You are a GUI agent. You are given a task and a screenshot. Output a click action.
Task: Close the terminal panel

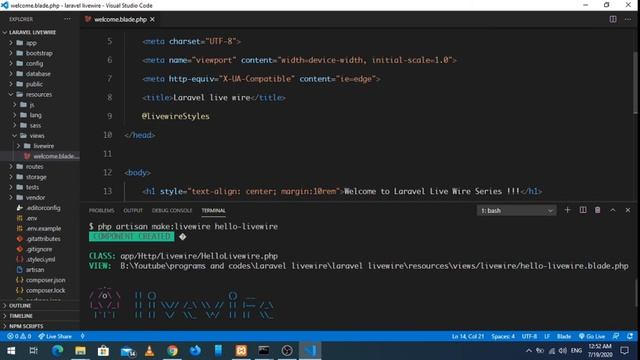[x=628, y=210]
